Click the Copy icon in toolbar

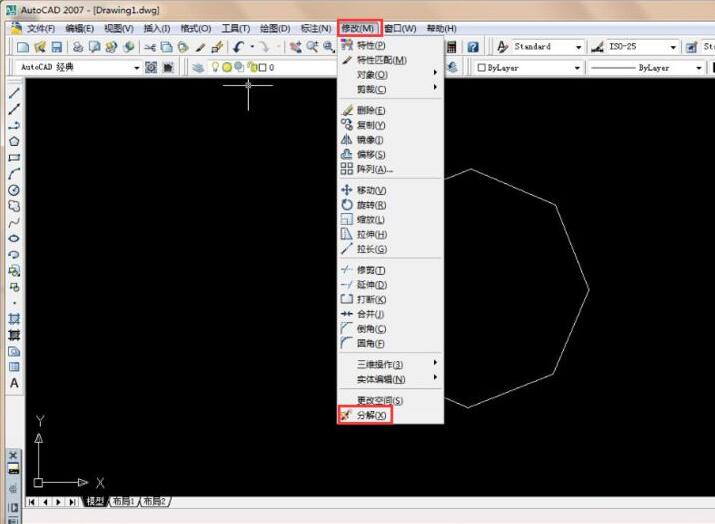point(166,47)
